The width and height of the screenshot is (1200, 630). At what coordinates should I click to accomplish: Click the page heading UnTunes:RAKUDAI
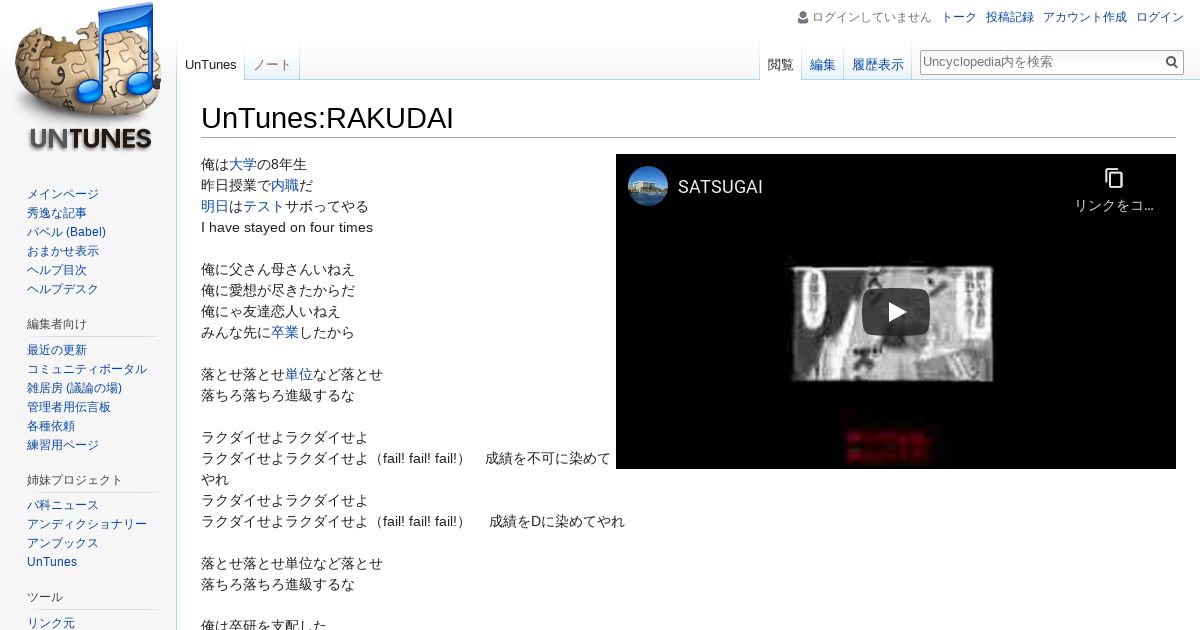click(x=327, y=118)
